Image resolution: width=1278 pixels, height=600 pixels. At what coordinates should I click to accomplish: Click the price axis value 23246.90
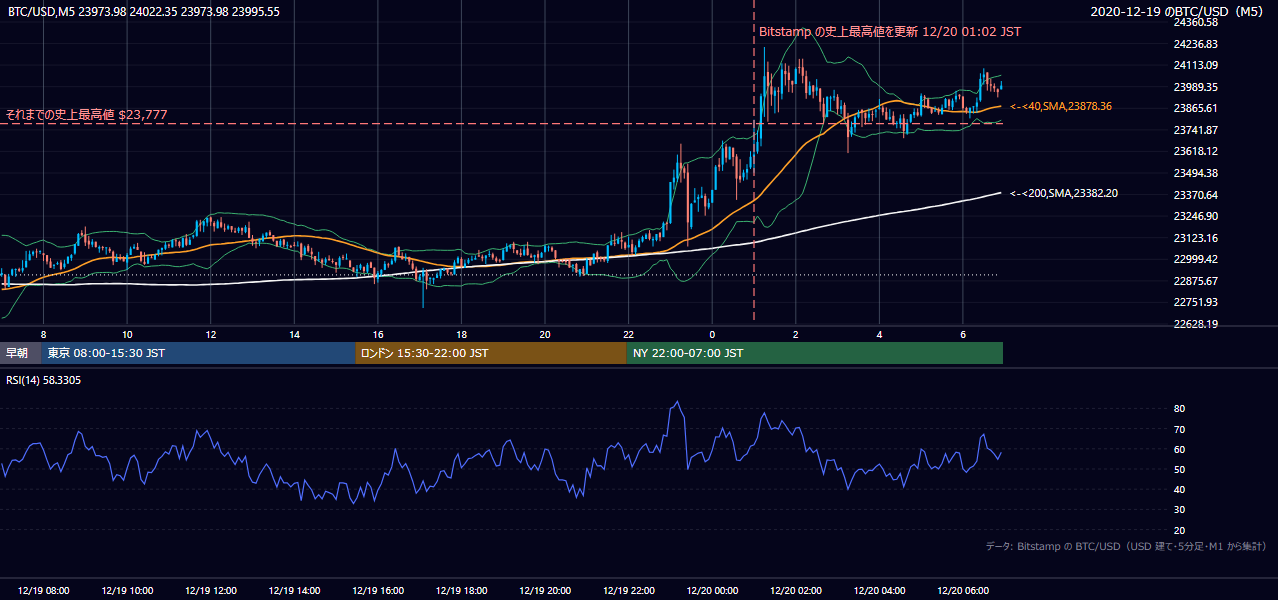pos(1195,216)
